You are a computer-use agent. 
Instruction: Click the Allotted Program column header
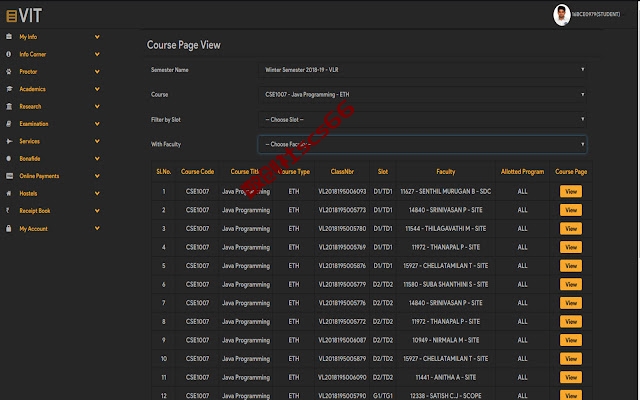(522, 172)
